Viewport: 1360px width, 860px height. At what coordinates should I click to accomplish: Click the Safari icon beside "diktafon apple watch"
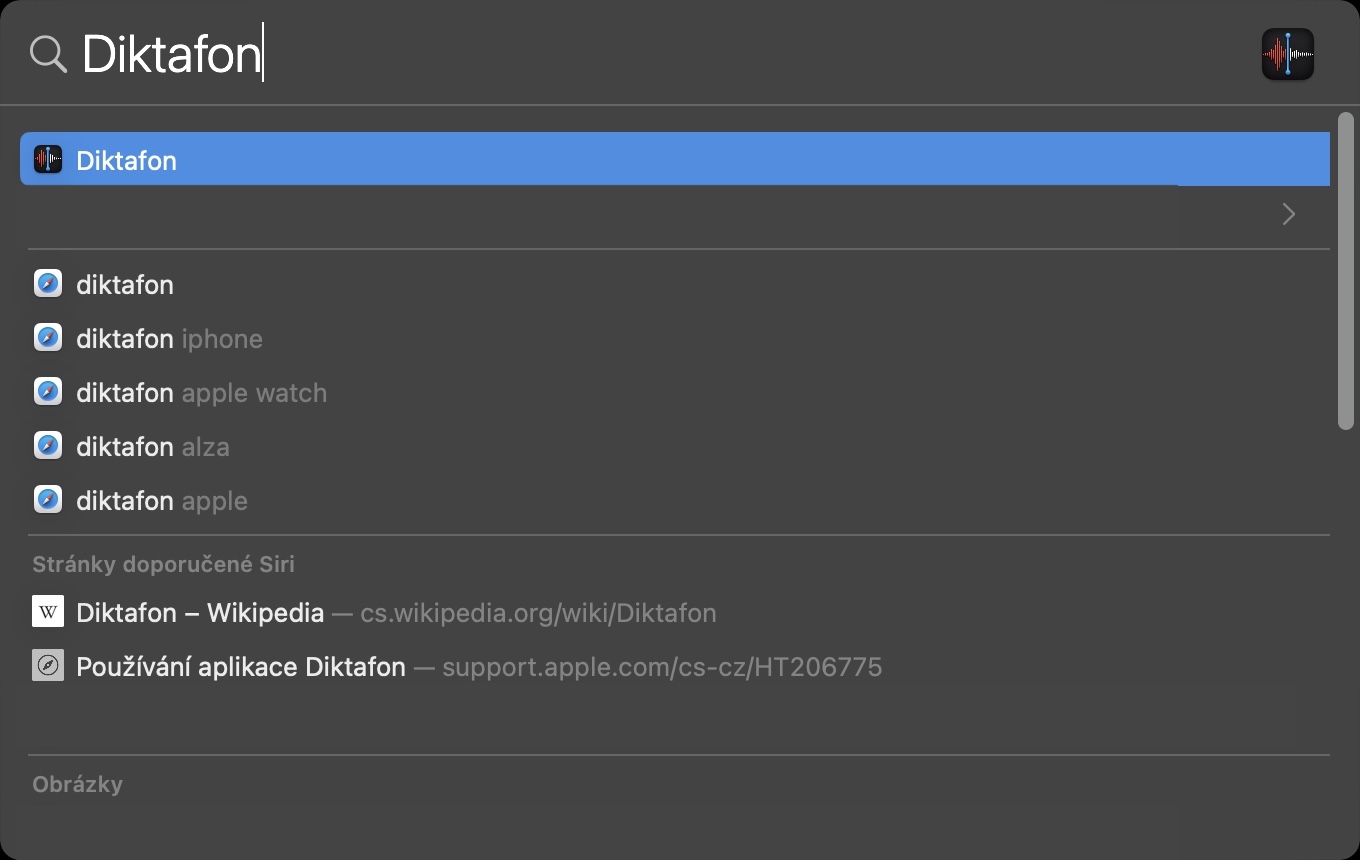click(x=48, y=392)
